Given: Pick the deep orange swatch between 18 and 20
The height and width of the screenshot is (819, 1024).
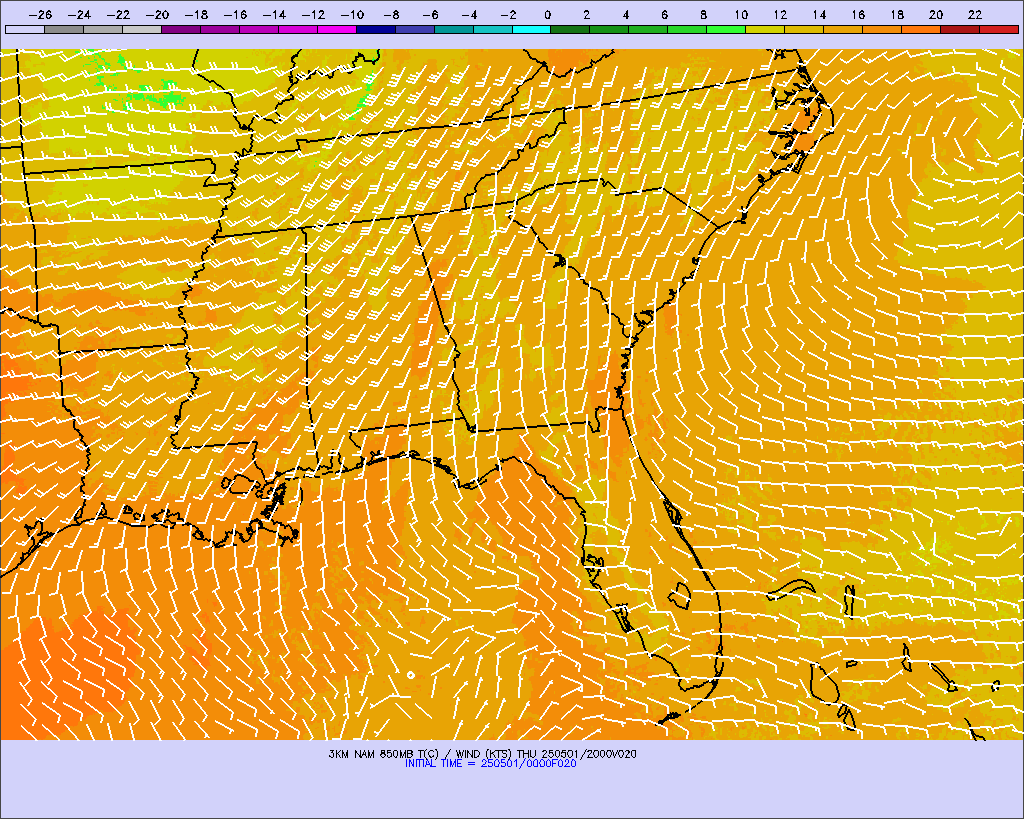Looking at the screenshot, I should tap(921, 29).
